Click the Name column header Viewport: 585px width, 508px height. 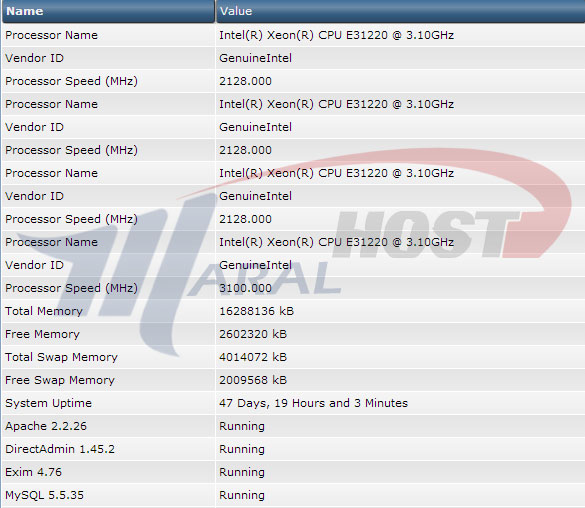pyautogui.click(x=108, y=11)
